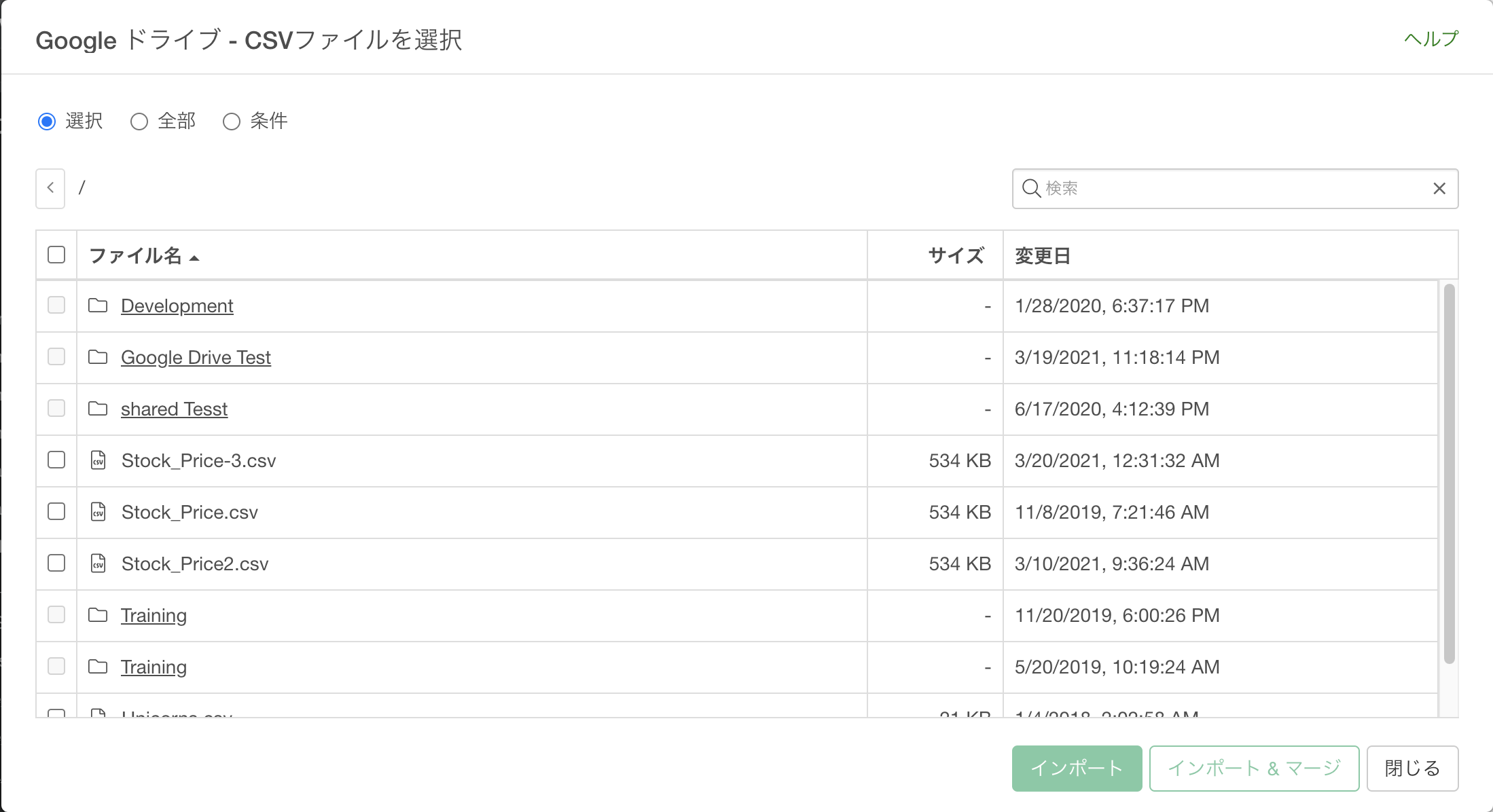Click the インポート & マージ button
Screen dimensions: 1493x812
tap(1254, 769)
